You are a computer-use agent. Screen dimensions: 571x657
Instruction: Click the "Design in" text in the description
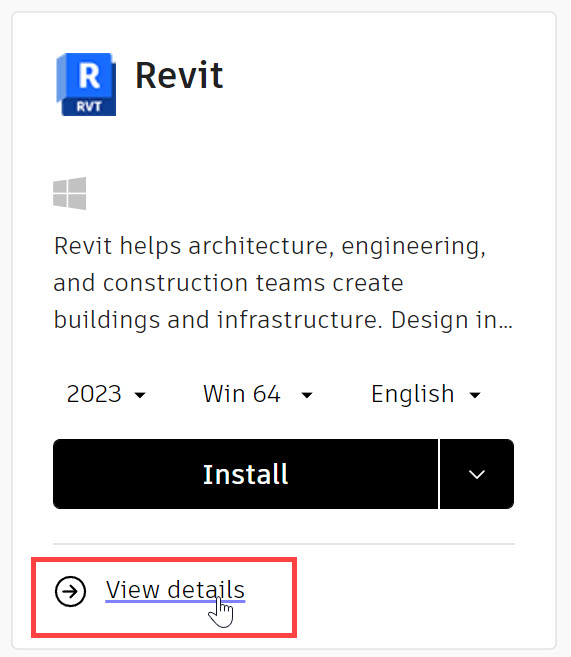point(445,320)
